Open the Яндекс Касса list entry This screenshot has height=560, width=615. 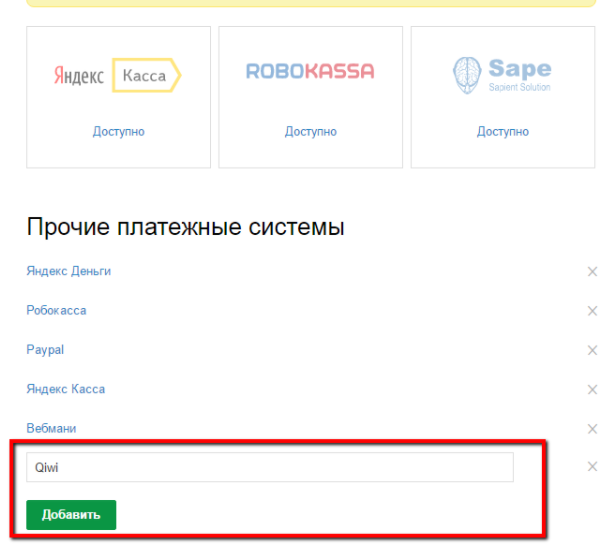coord(66,389)
